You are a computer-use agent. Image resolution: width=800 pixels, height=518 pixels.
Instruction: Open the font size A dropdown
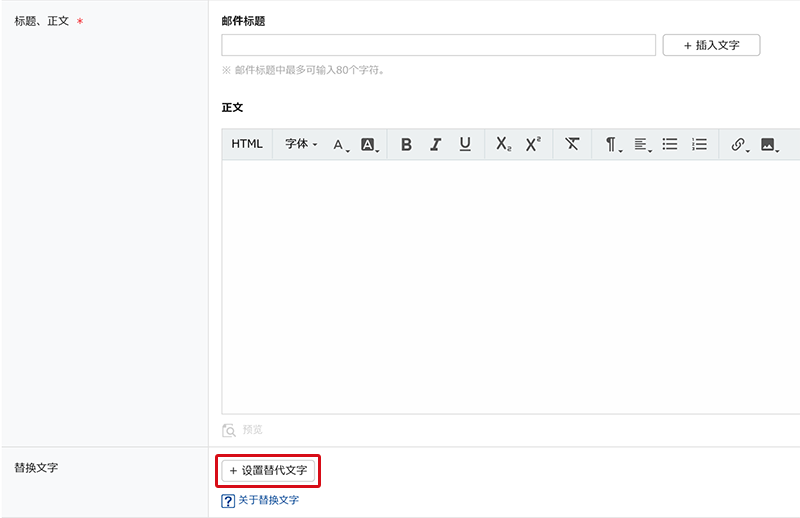coord(341,145)
